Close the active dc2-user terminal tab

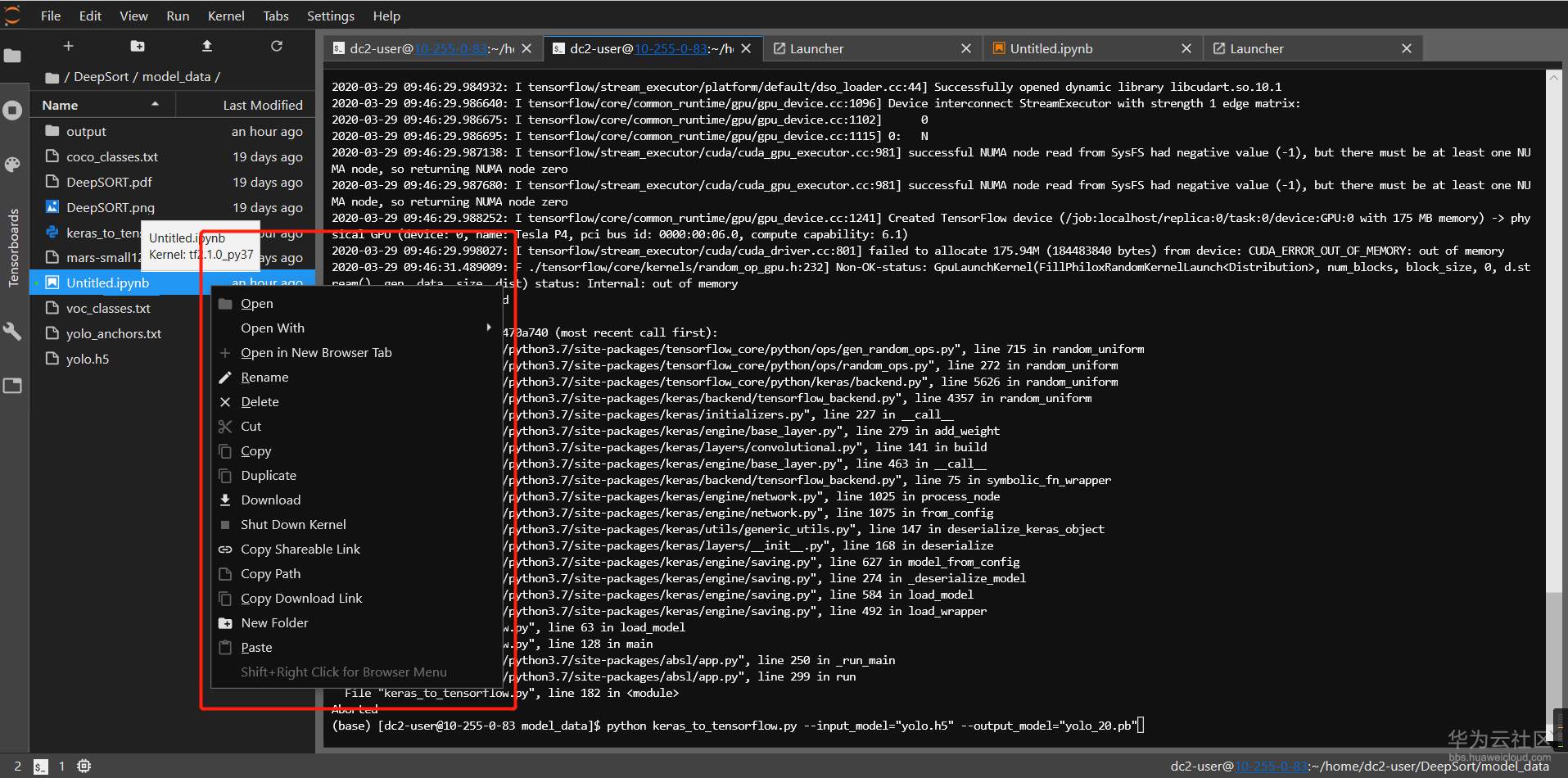pos(746,48)
